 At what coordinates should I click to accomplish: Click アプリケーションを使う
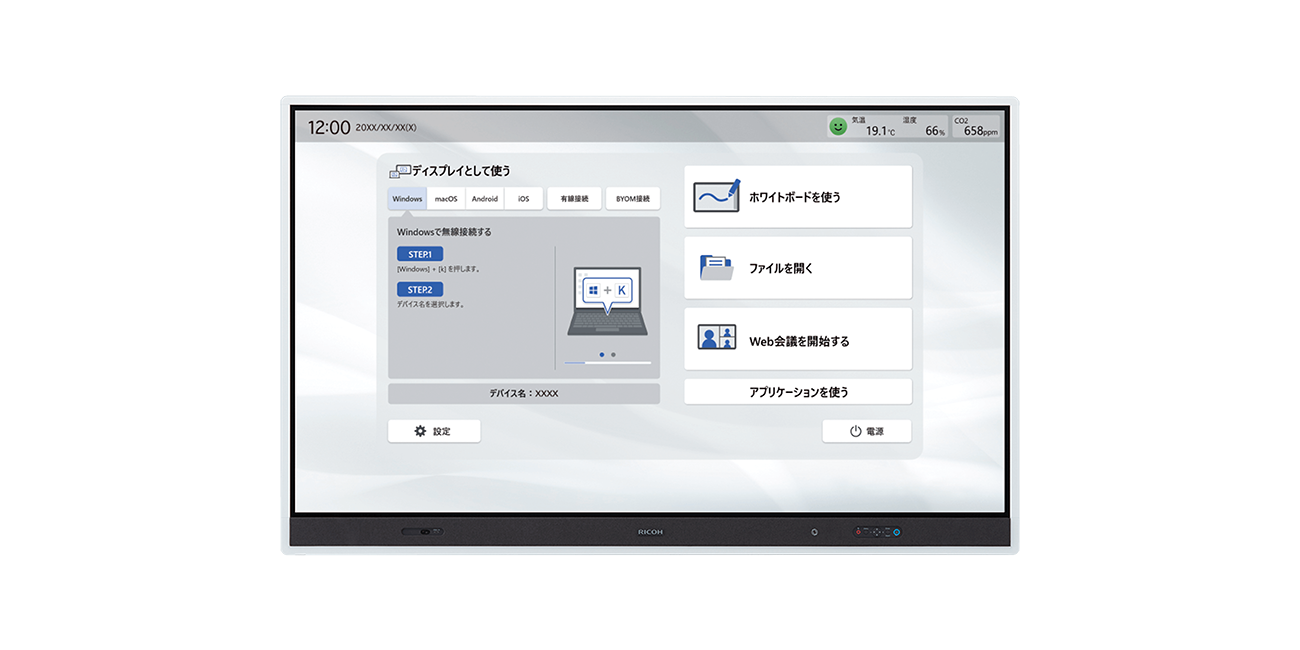click(x=797, y=391)
